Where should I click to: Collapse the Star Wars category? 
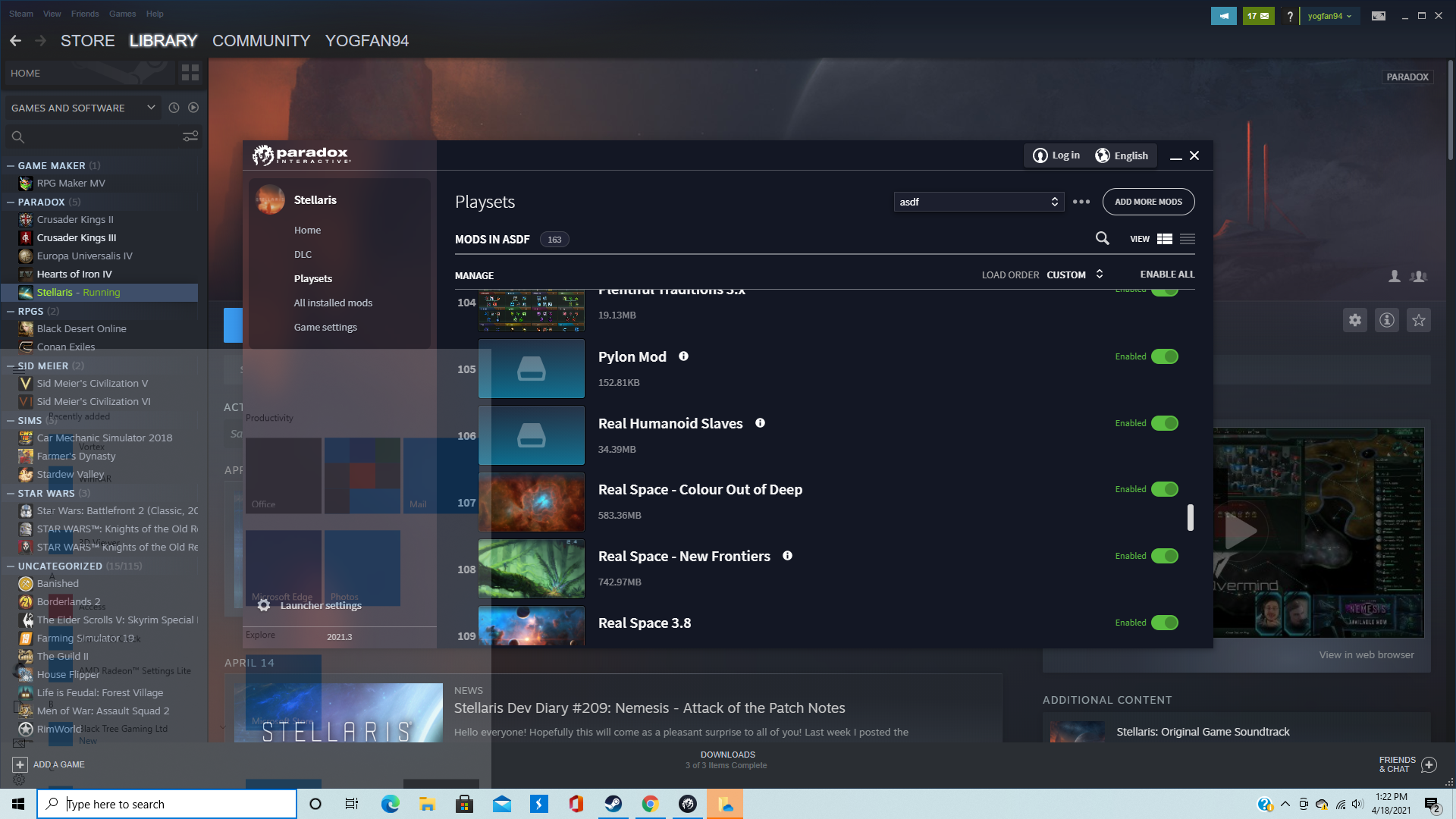click(11, 493)
